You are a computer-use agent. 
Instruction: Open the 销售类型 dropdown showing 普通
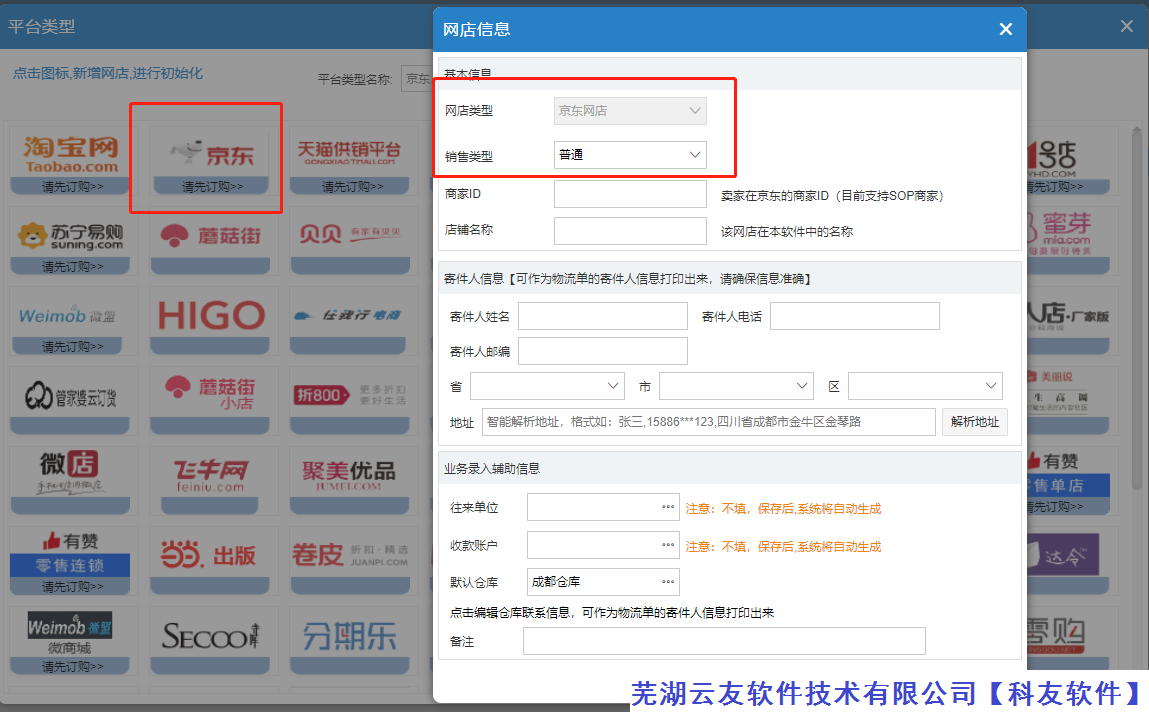[x=630, y=155]
